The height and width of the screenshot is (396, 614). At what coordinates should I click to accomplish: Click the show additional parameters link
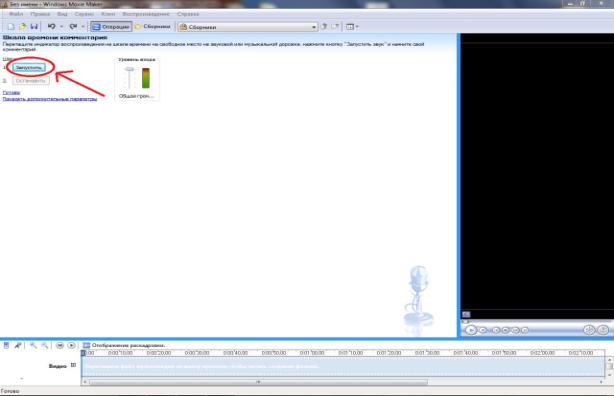point(50,99)
